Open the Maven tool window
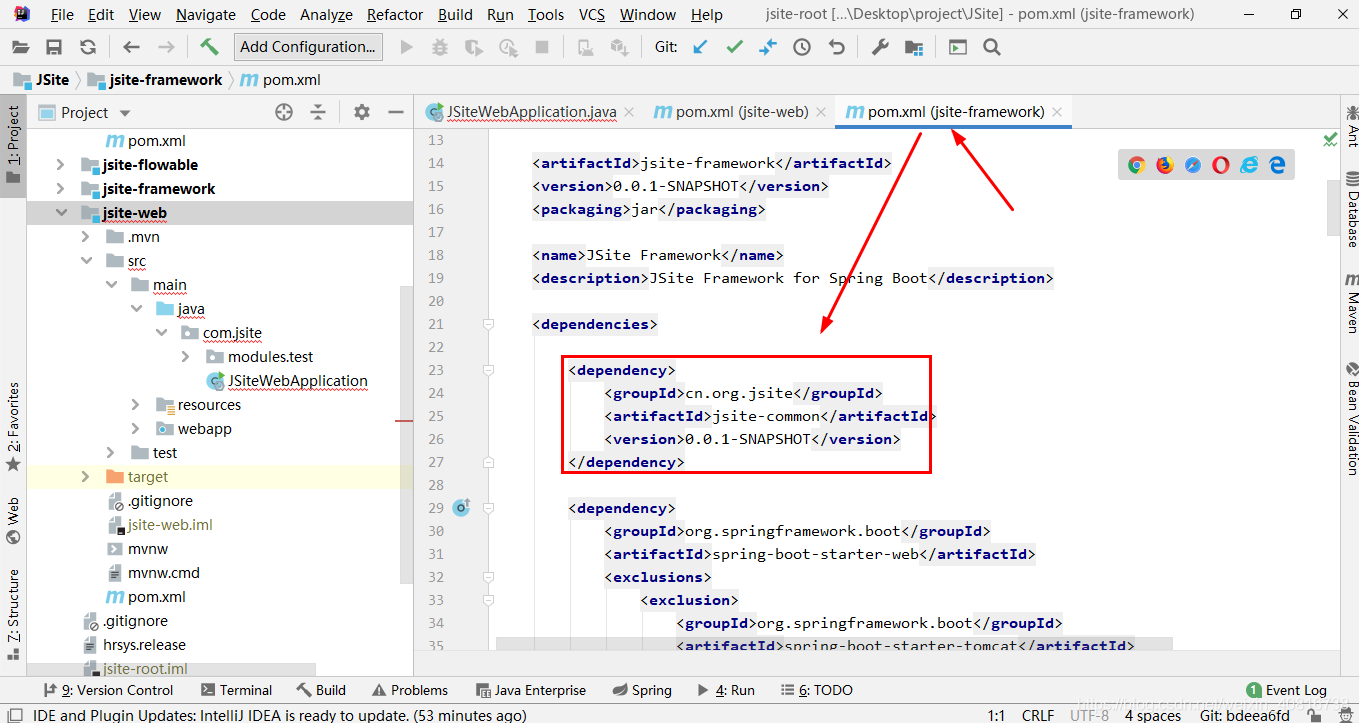Image resolution: width=1359 pixels, height=723 pixels. 1351,302
